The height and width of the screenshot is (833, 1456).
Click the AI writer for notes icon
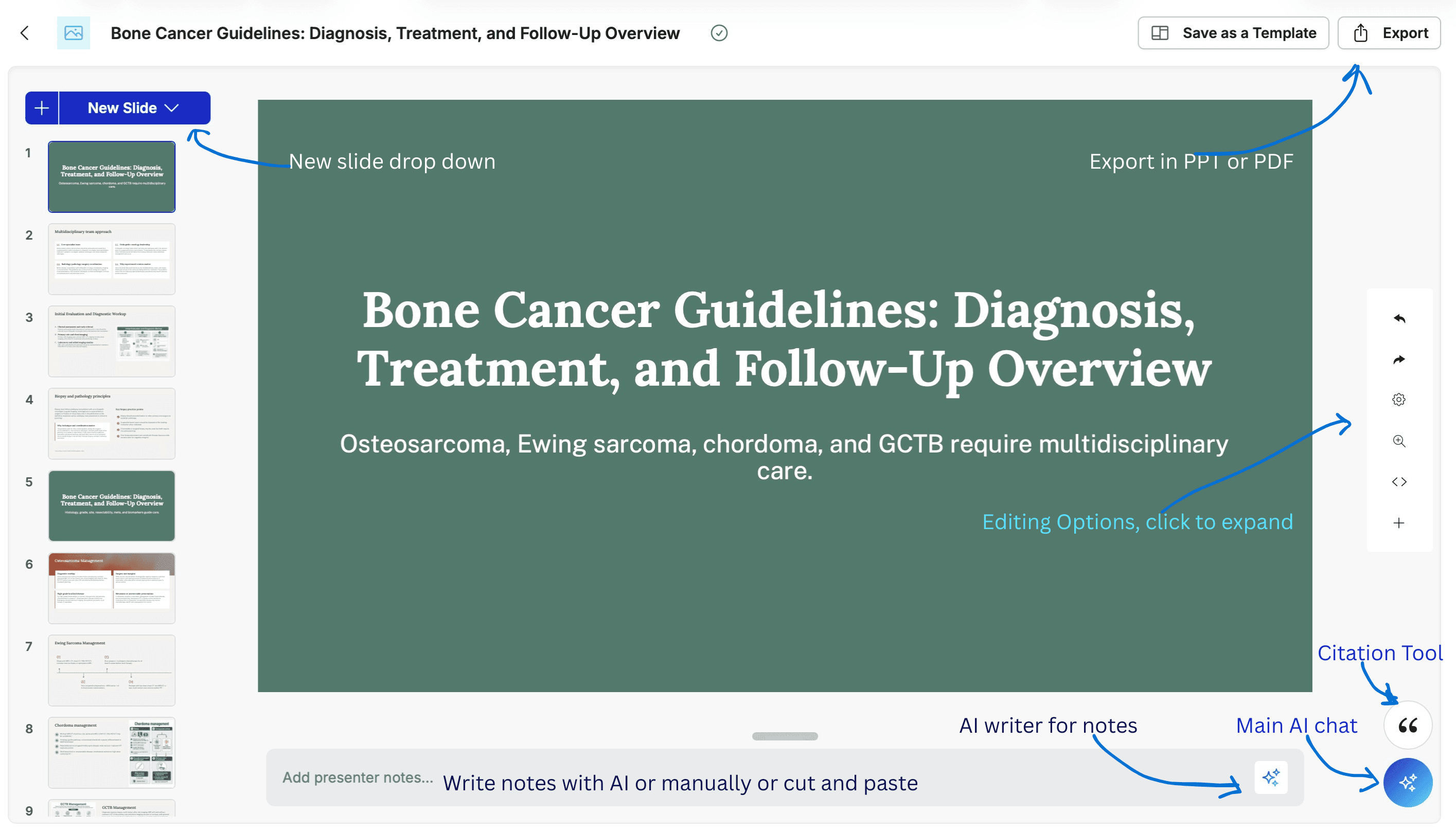click(1271, 777)
